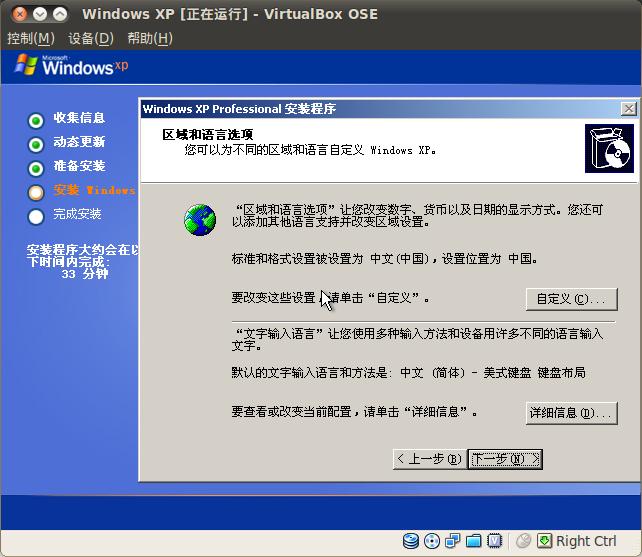Viewport: 642px width, 557px height.
Task: Select the 收集信息 step indicator
Action: [x=36, y=120]
